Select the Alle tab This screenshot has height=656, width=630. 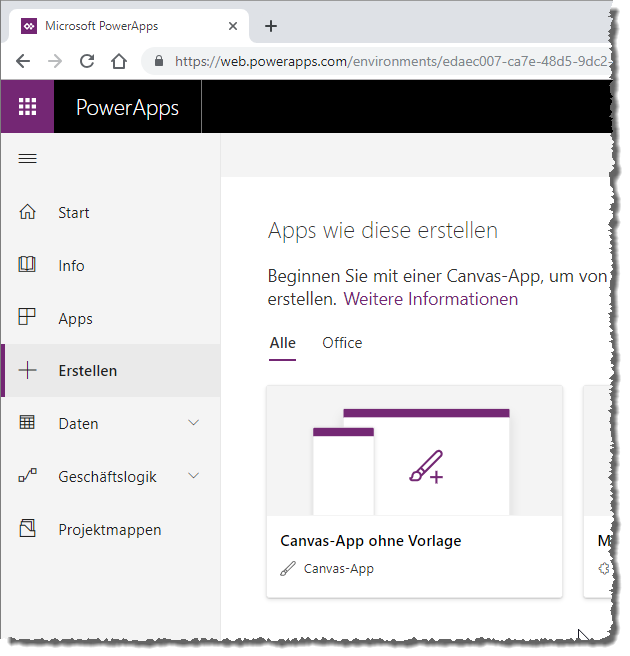click(283, 343)
